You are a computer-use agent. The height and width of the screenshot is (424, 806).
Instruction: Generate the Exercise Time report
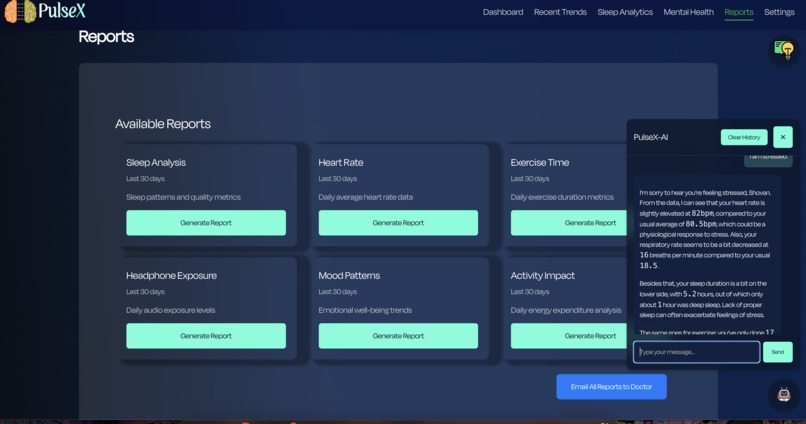(x=569, y=223)
